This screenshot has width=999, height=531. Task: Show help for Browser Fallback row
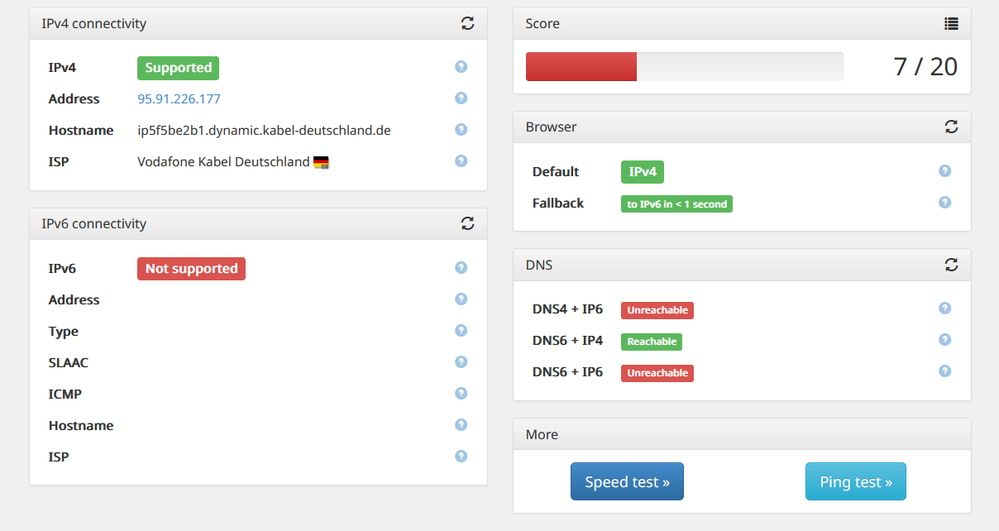point(945,202)
